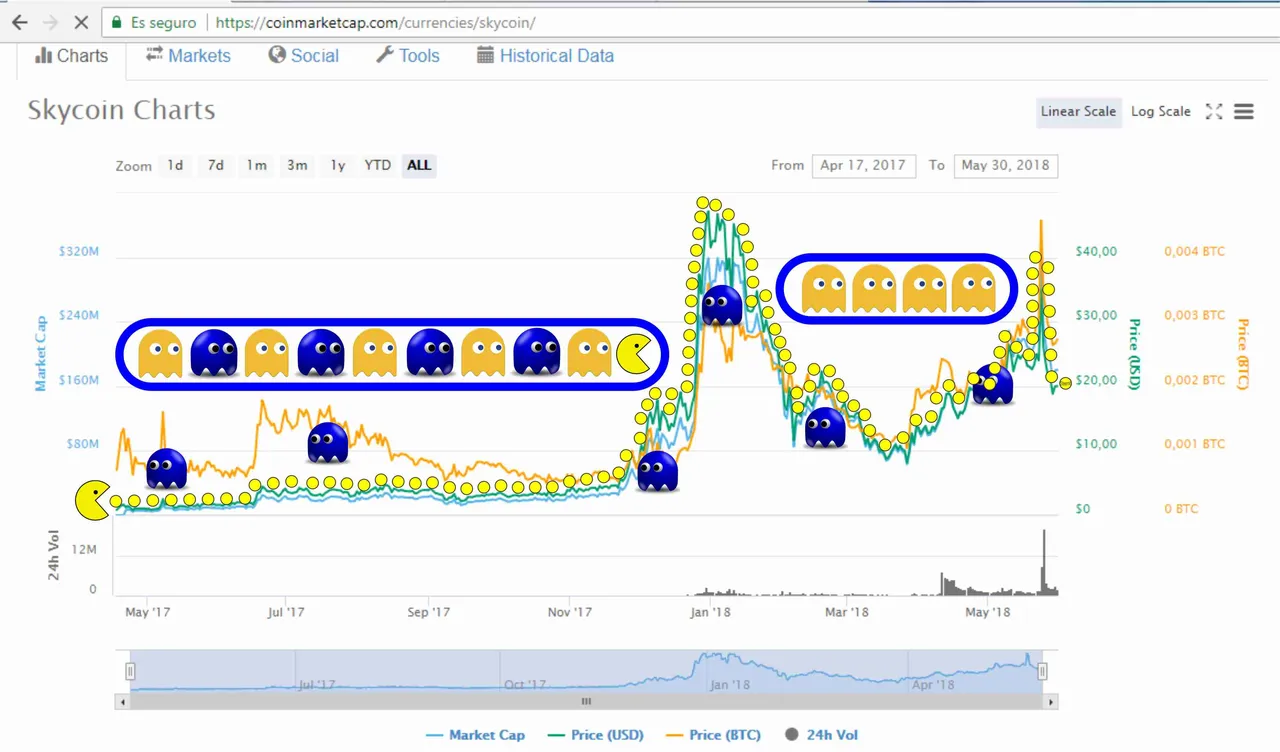Viewport: 1280px width, 752px height.
Task: Click the $40,00 price axis label
Action: point(1096,251)
